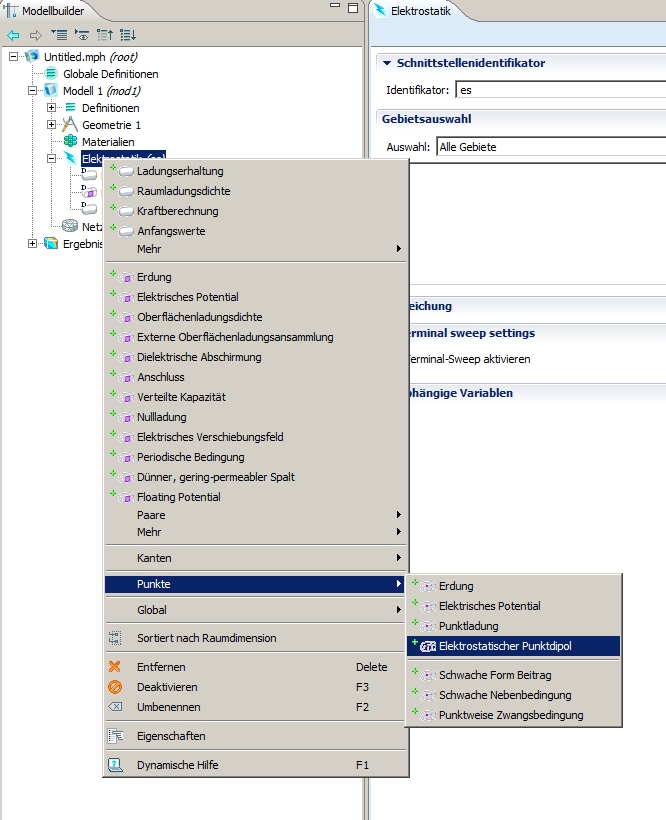Add Floating Potential boundary condition
Screen dimensions: 666x820
click(x=178, y=497)
